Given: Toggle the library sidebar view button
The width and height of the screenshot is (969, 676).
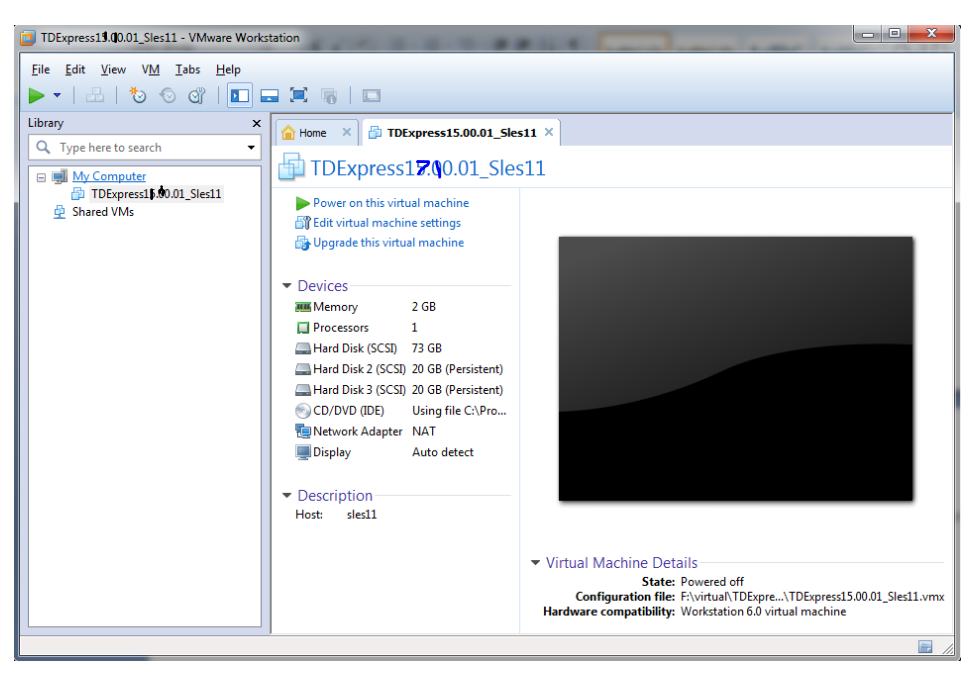Looking at the screenshot, I should pyautogui.click(x=240, y=96).
